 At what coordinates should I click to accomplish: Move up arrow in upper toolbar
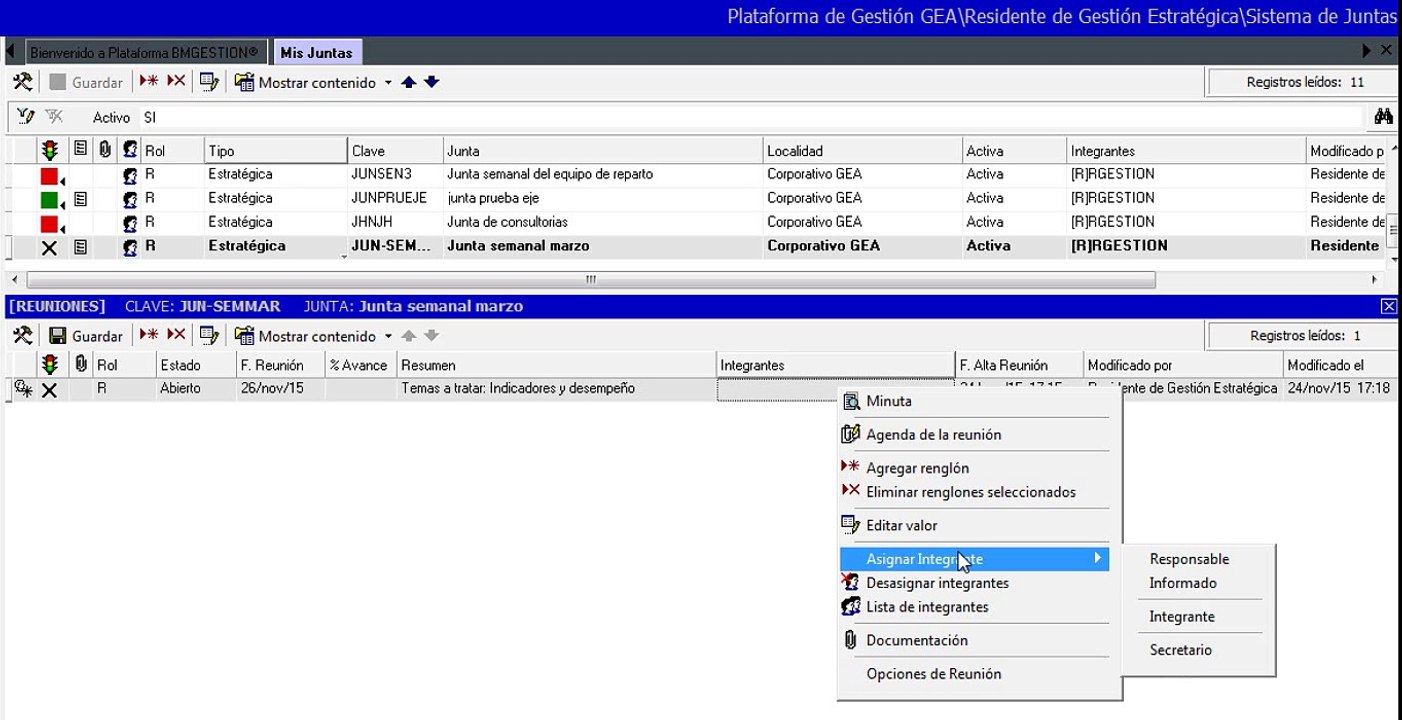[x=408, y=82]
